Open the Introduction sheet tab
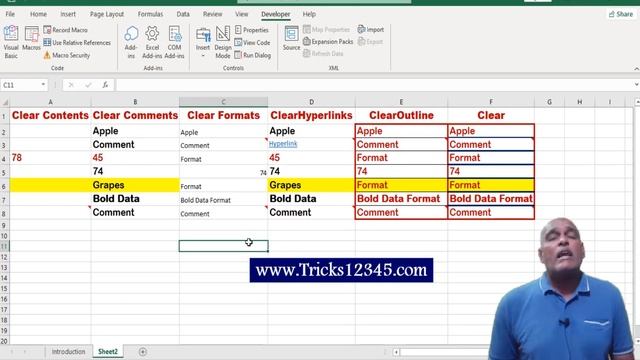Screen dimensions: 640x360 coord(68,351)
